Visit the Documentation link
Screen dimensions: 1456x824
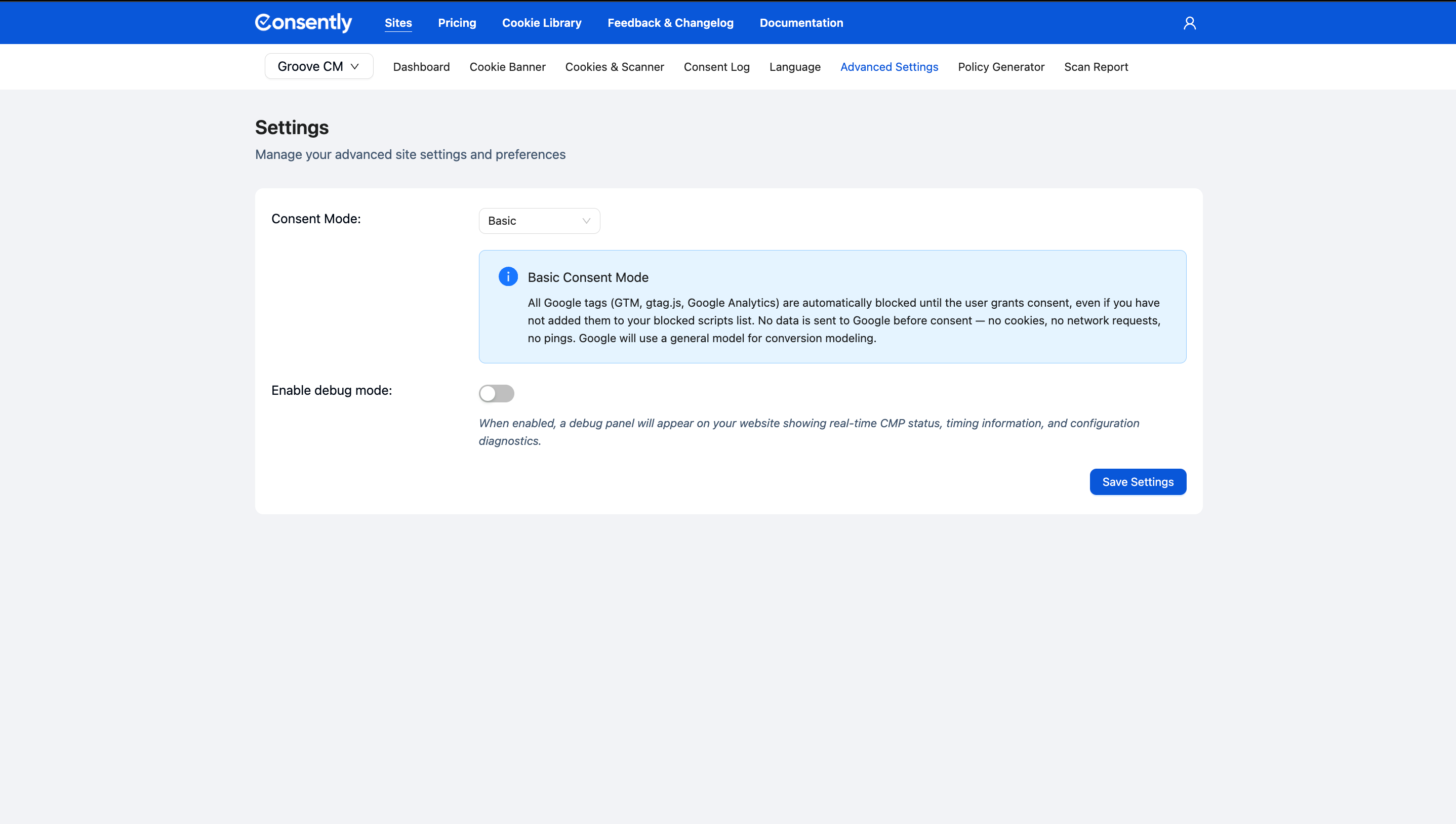click(801, 23)
